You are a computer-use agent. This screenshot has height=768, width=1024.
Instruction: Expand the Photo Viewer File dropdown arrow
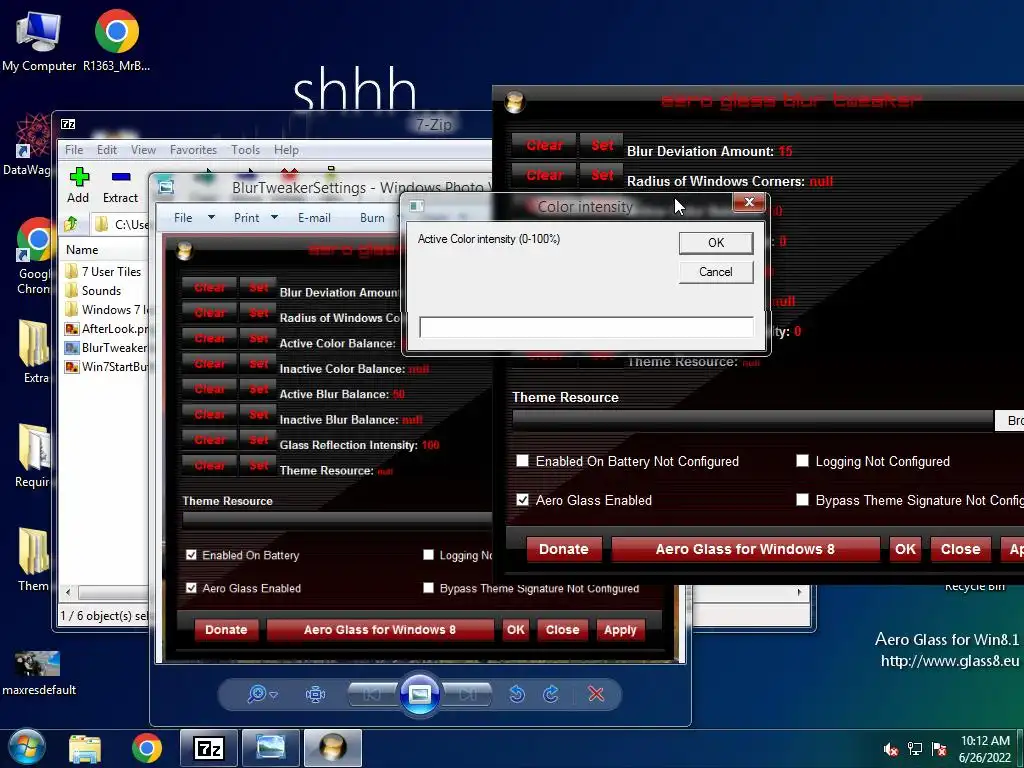pos(211,217)
